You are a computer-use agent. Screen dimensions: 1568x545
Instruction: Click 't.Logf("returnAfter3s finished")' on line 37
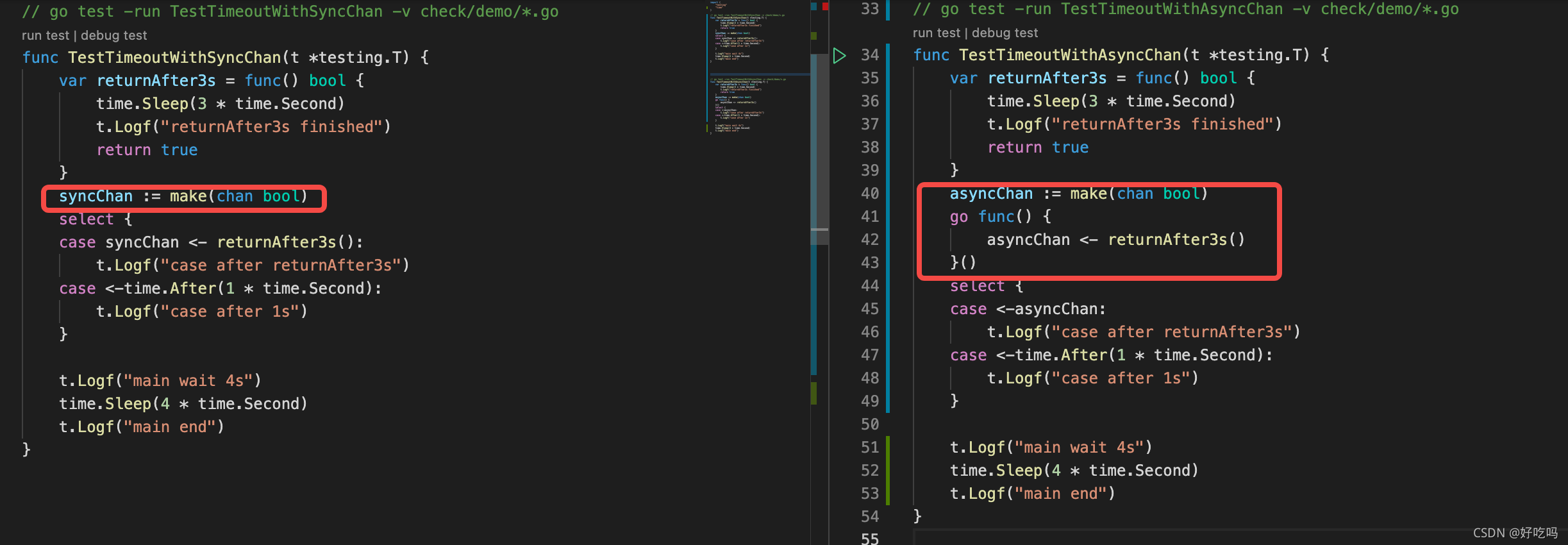click(x=1135, y=124)
